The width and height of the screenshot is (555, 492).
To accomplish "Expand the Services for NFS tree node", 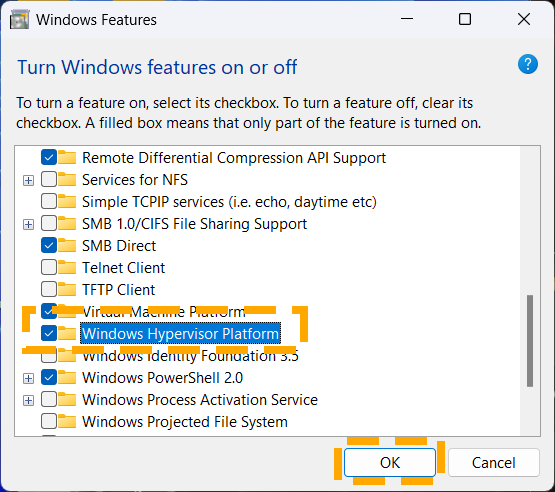I will pos(28,181).
